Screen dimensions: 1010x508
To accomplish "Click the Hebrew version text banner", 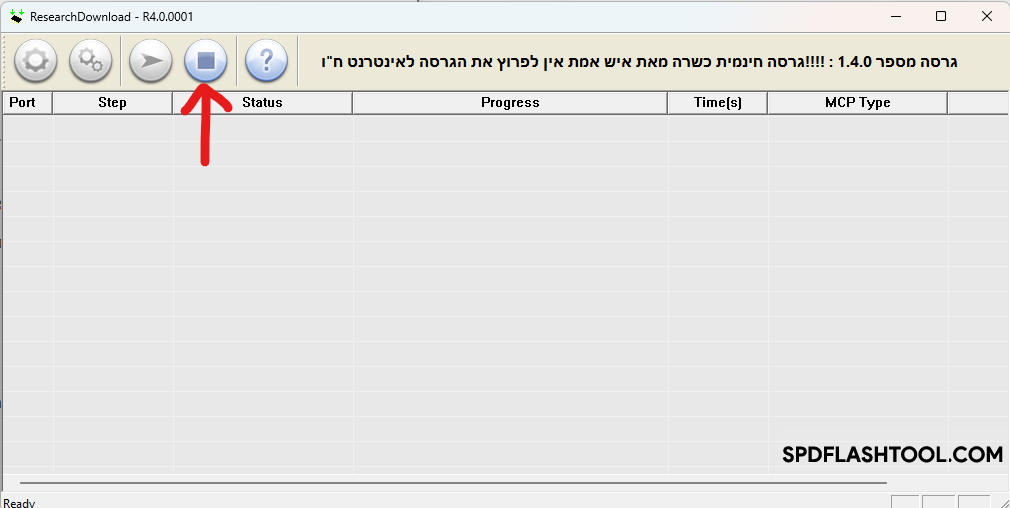I will (639, 62).
